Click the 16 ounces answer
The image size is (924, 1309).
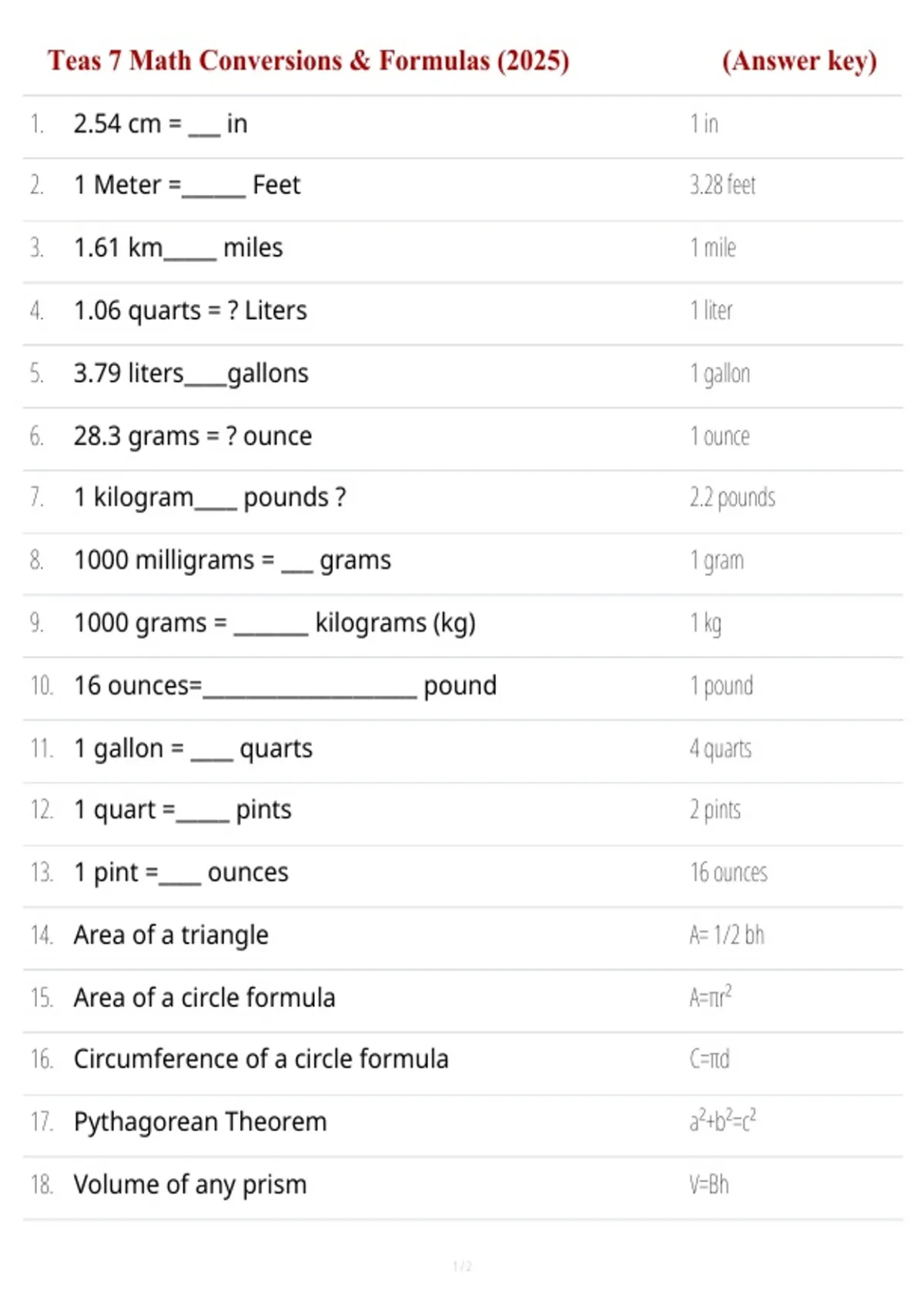coord(728,872)
